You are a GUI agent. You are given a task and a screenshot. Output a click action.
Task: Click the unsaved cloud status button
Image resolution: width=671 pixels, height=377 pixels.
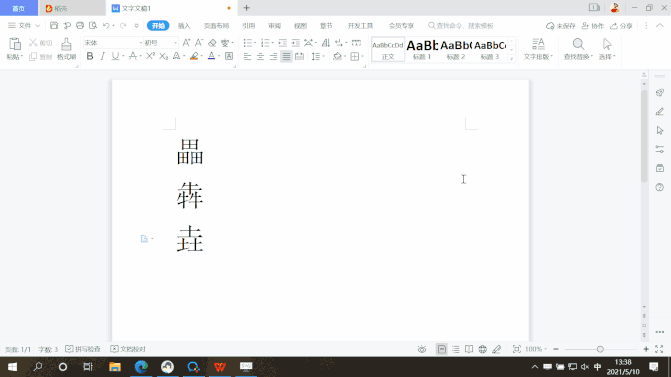pyautogui.click(x=561, y=26)
